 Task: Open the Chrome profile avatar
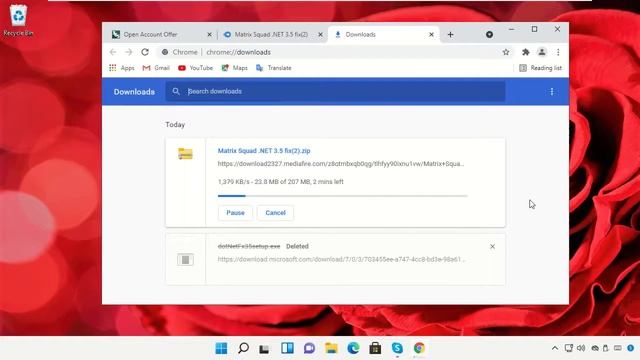(542, 52)
